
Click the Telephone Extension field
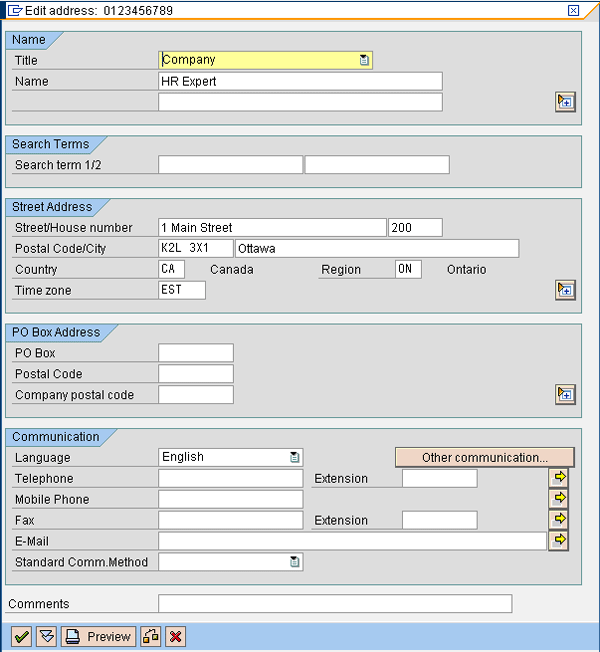coord(440,478)
